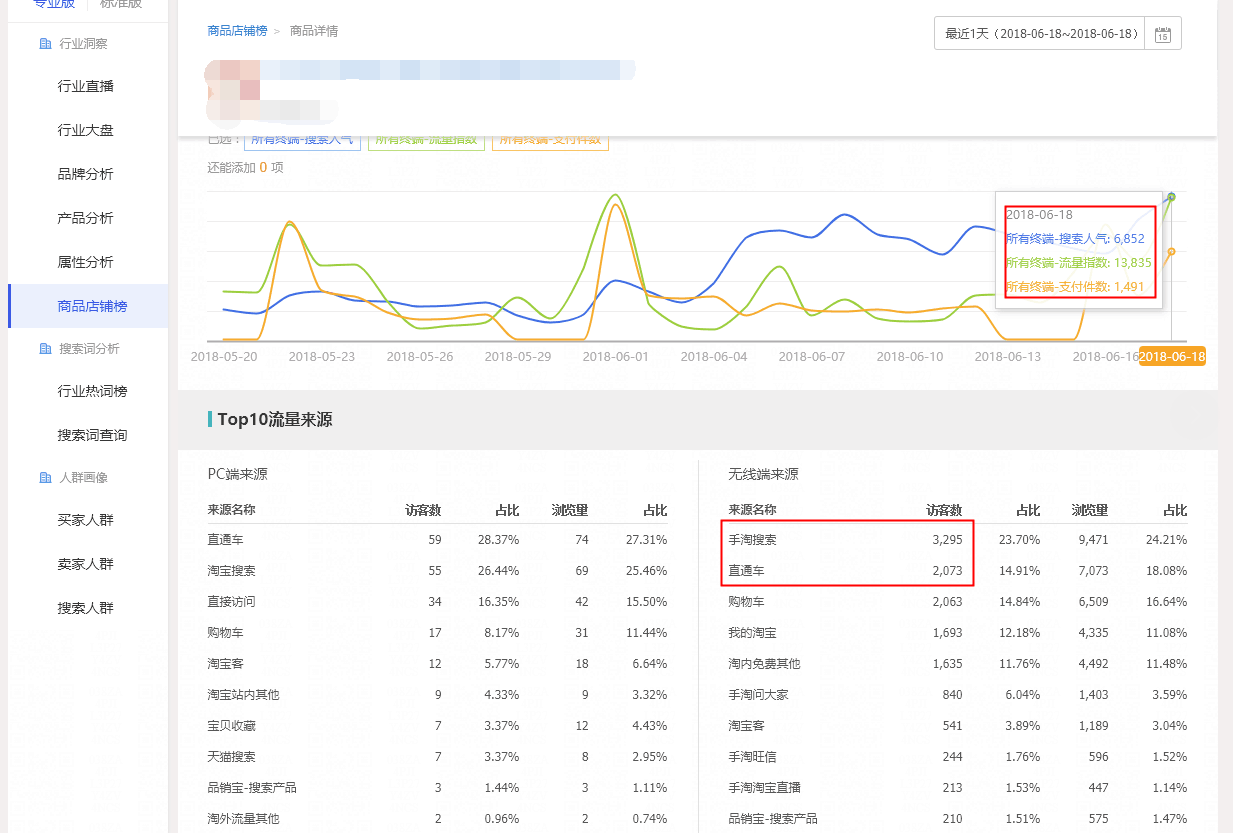Click the 行业洞察 section icon

point(45,44)
